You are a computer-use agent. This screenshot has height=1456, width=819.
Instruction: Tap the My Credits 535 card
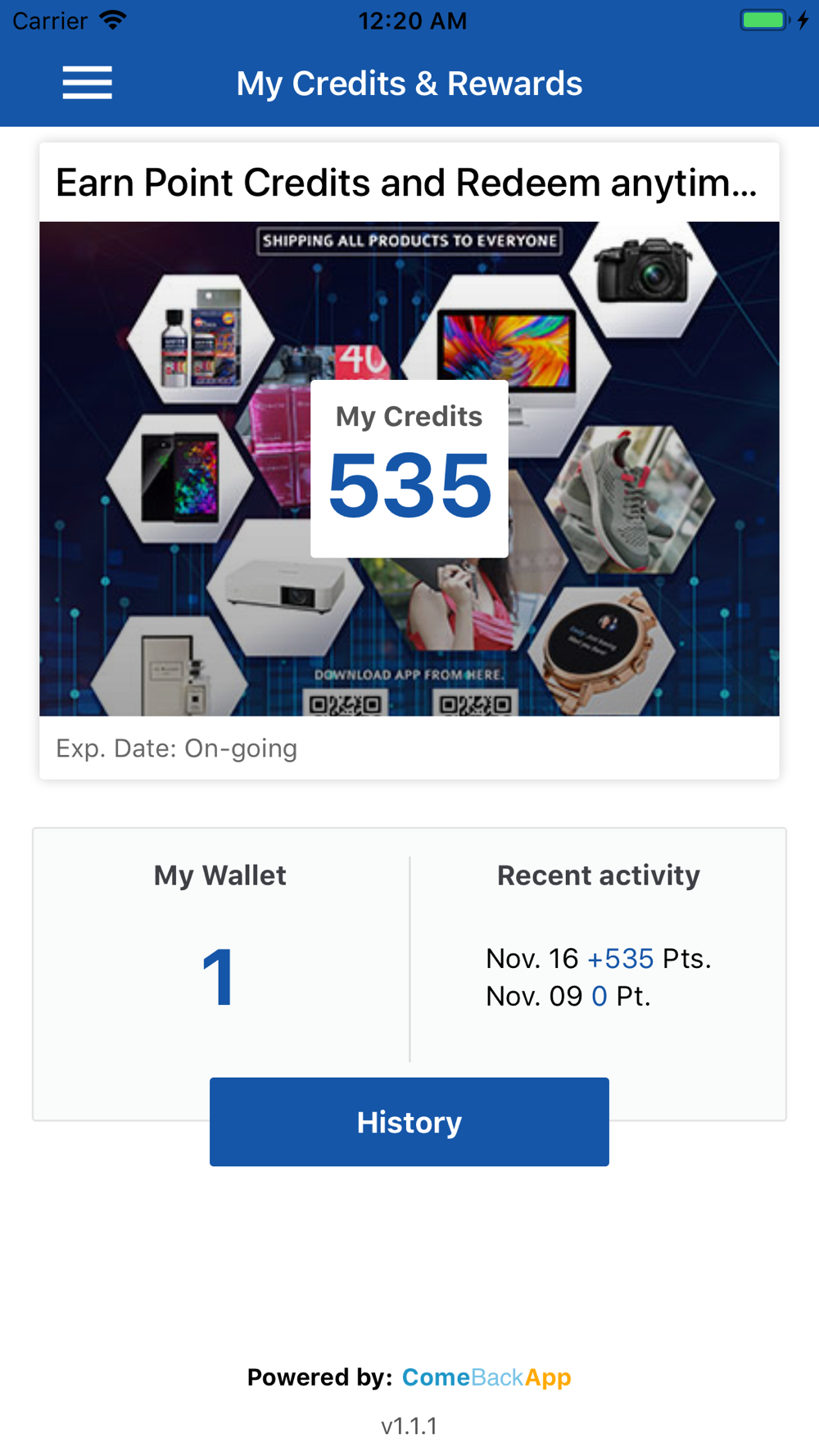click(x=409, y=468)
